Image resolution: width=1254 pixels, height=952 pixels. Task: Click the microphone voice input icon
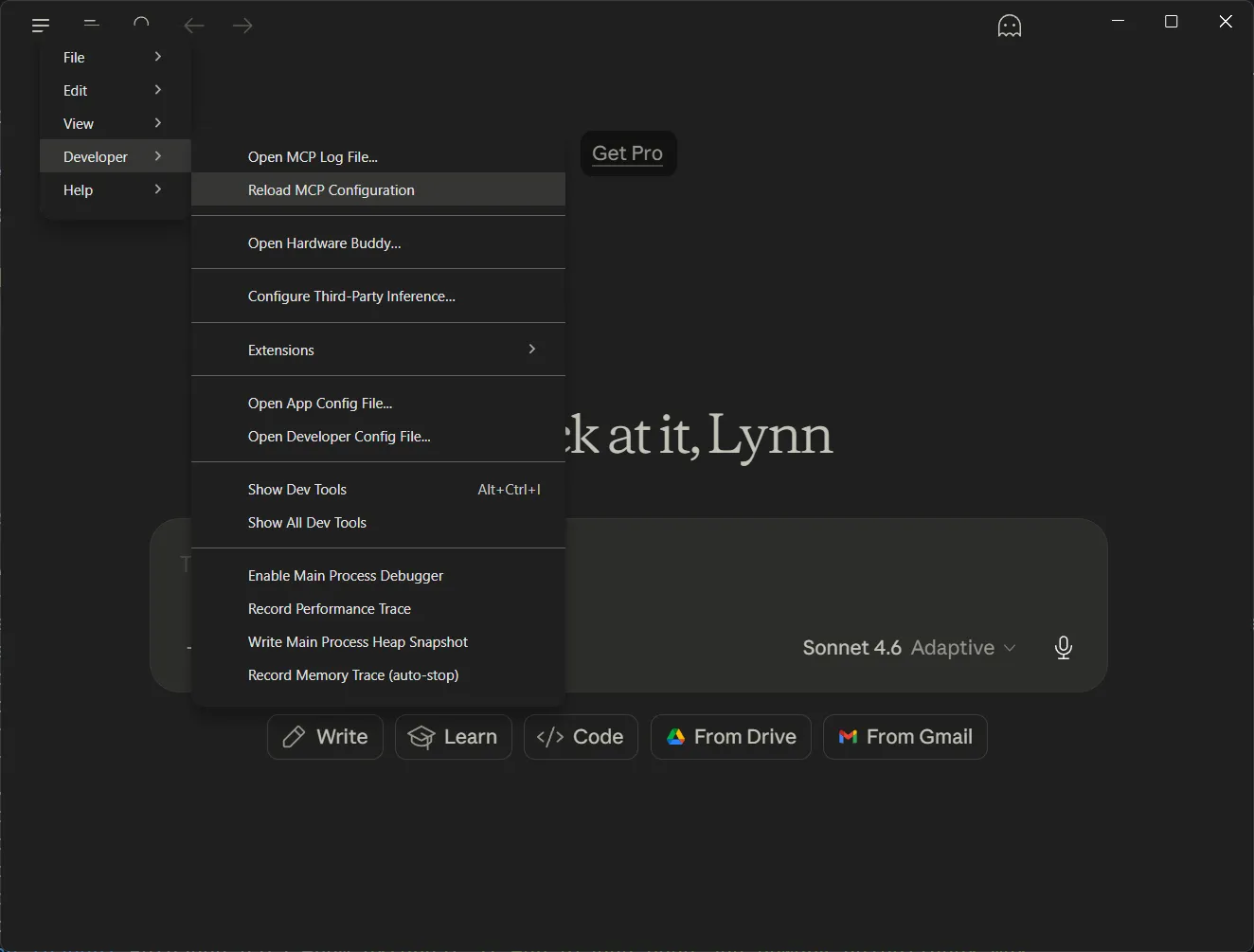pos(1064,648)
